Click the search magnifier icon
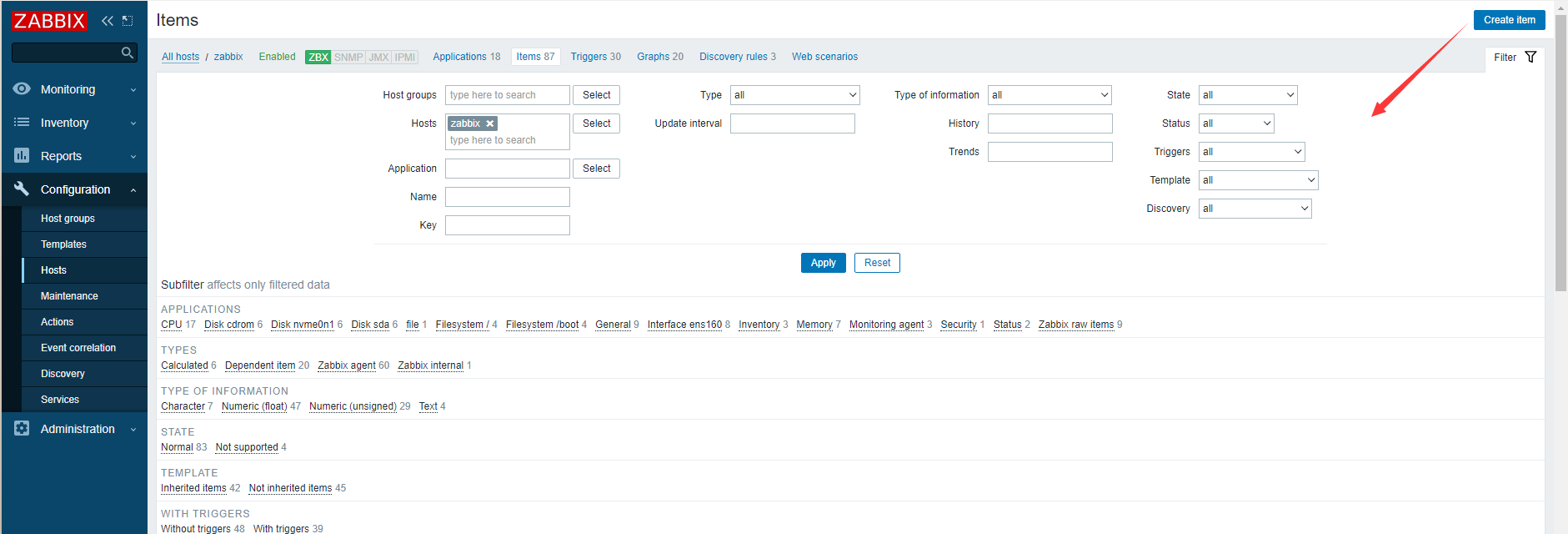This screenshot has width=1568, height=534. tap(128, 53)
